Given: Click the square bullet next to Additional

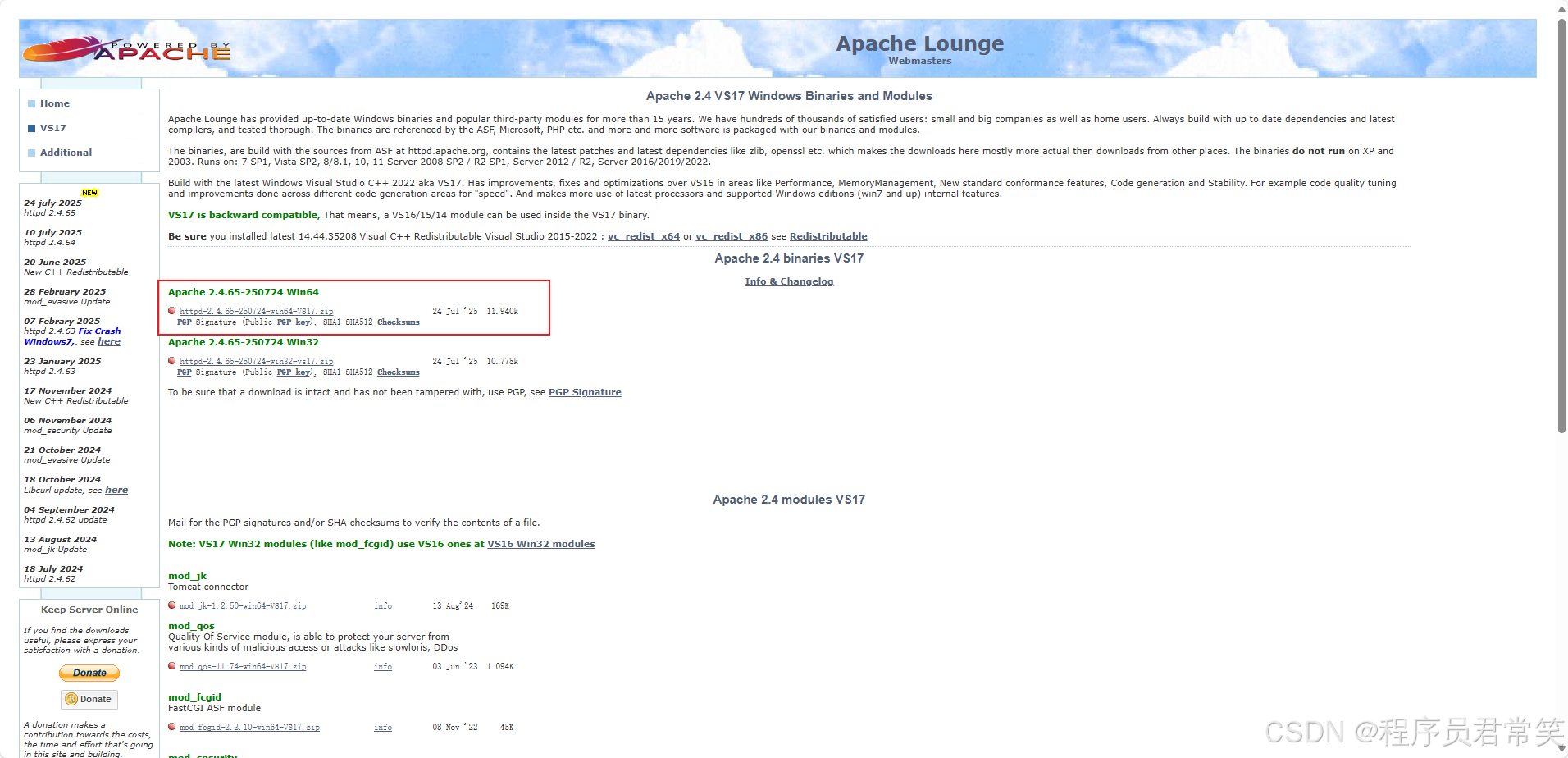Looking at the screenshot, I should pos(31,153).
